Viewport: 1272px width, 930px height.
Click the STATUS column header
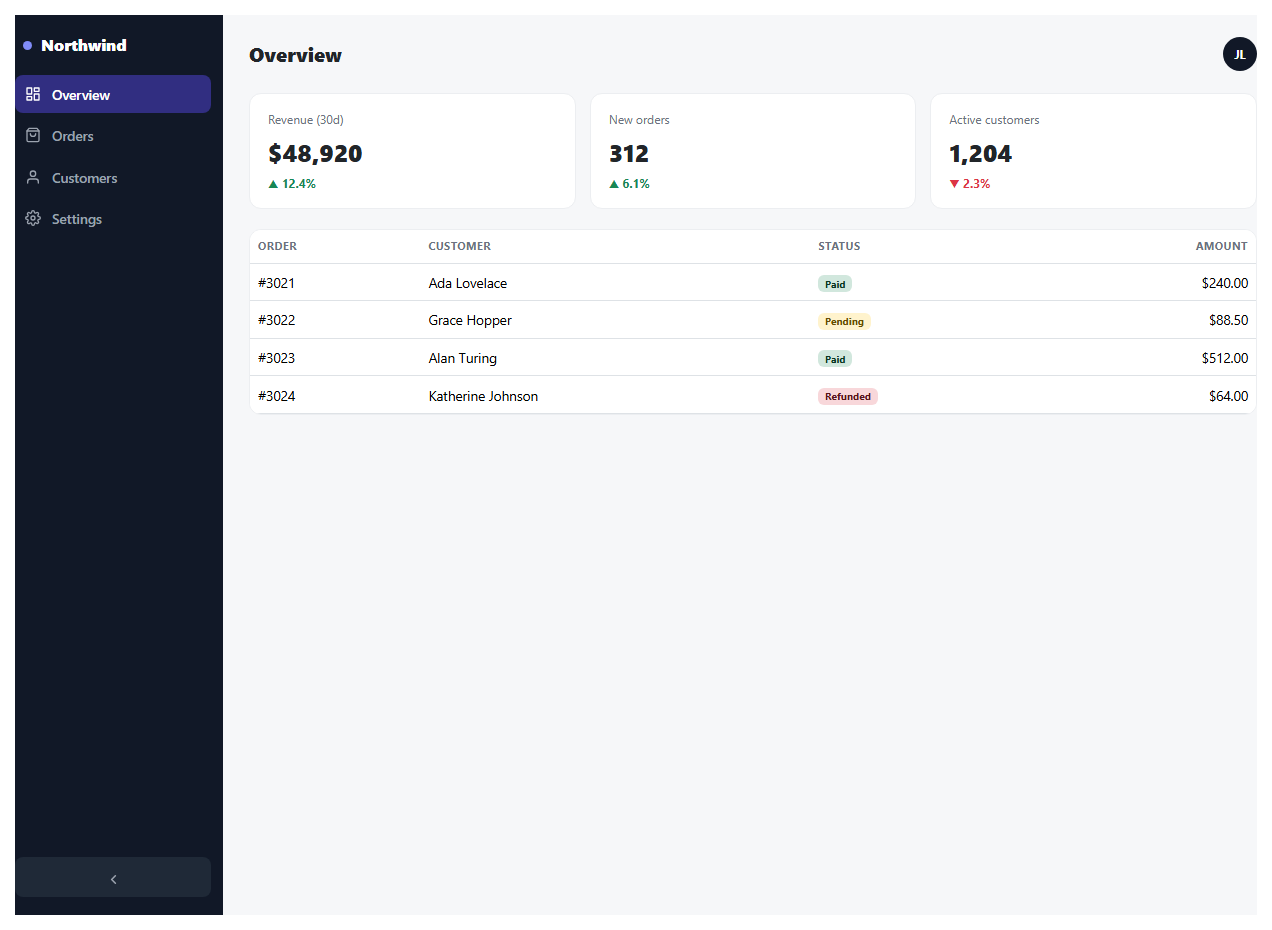click(x=839, y=246)
